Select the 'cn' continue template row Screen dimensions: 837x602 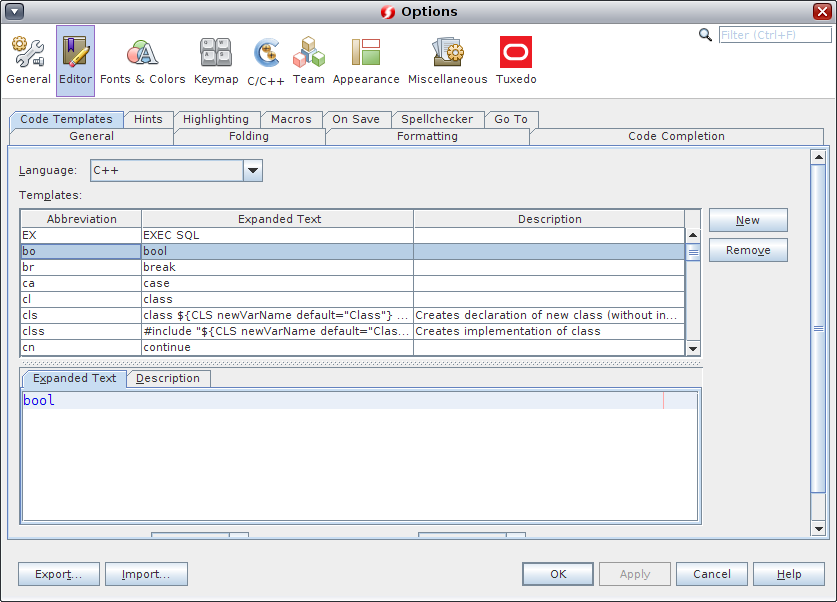pos(352,347)
